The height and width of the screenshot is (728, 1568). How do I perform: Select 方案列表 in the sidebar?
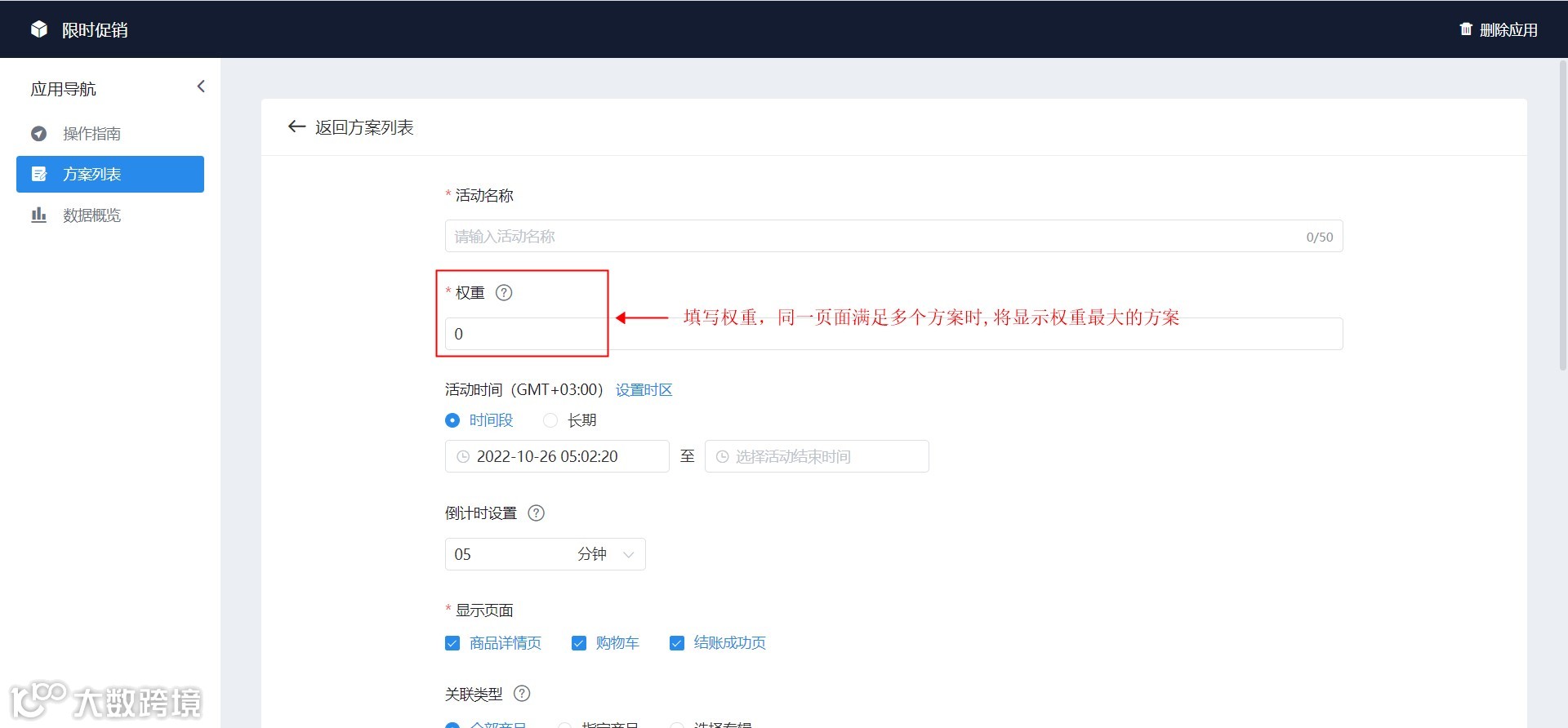[x=110, y=174]
